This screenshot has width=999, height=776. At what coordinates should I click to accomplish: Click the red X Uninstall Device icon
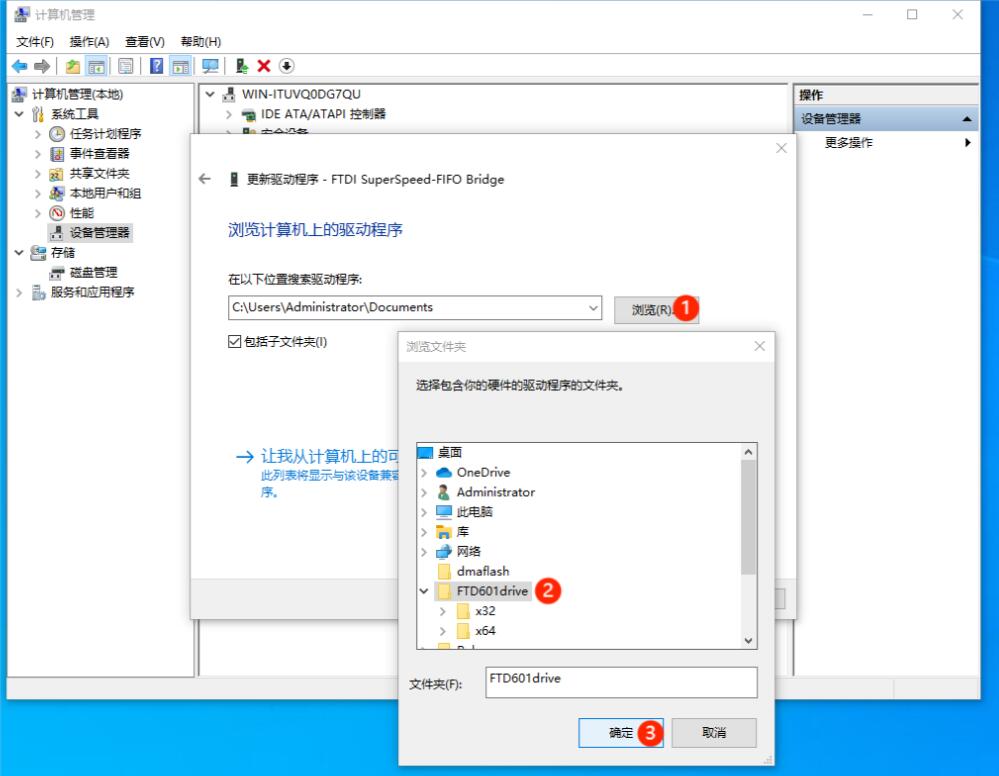[x=263, y=67]
